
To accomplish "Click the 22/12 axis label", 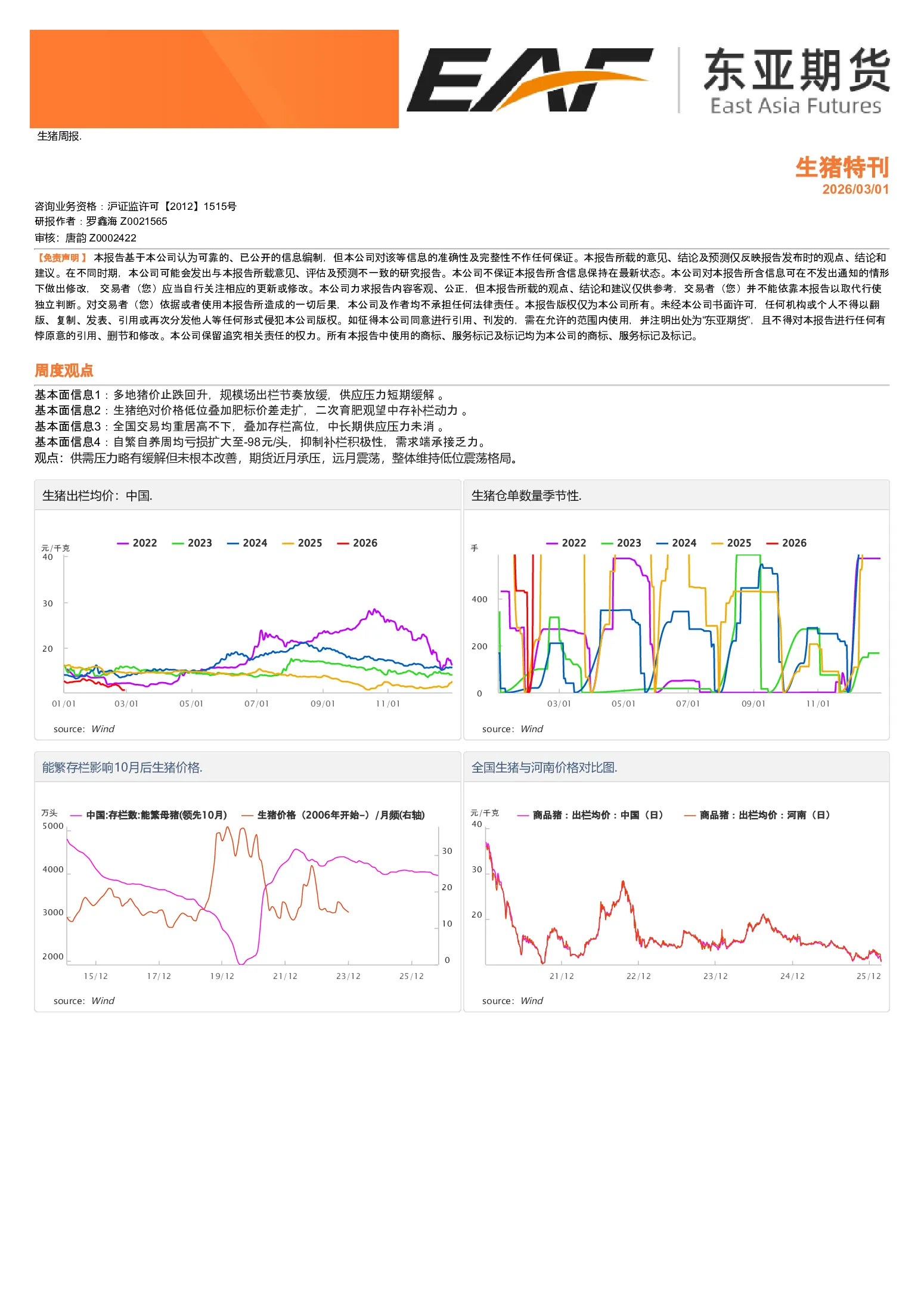I will point(638,976).
